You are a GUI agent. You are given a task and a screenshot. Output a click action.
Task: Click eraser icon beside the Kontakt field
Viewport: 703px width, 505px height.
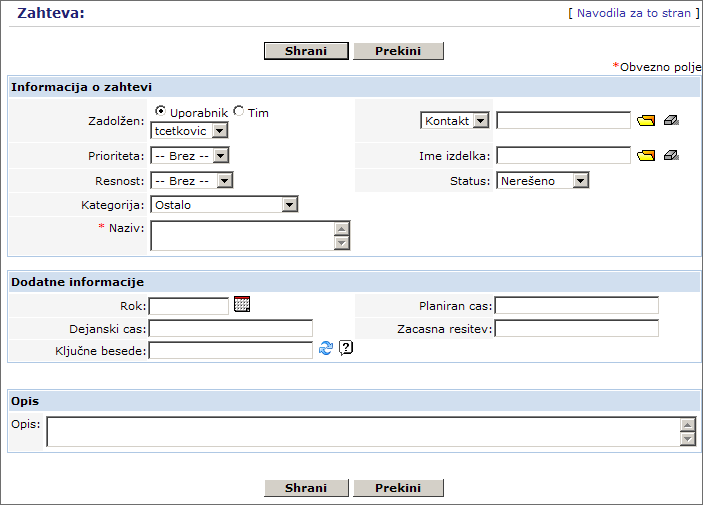[671, 121]
